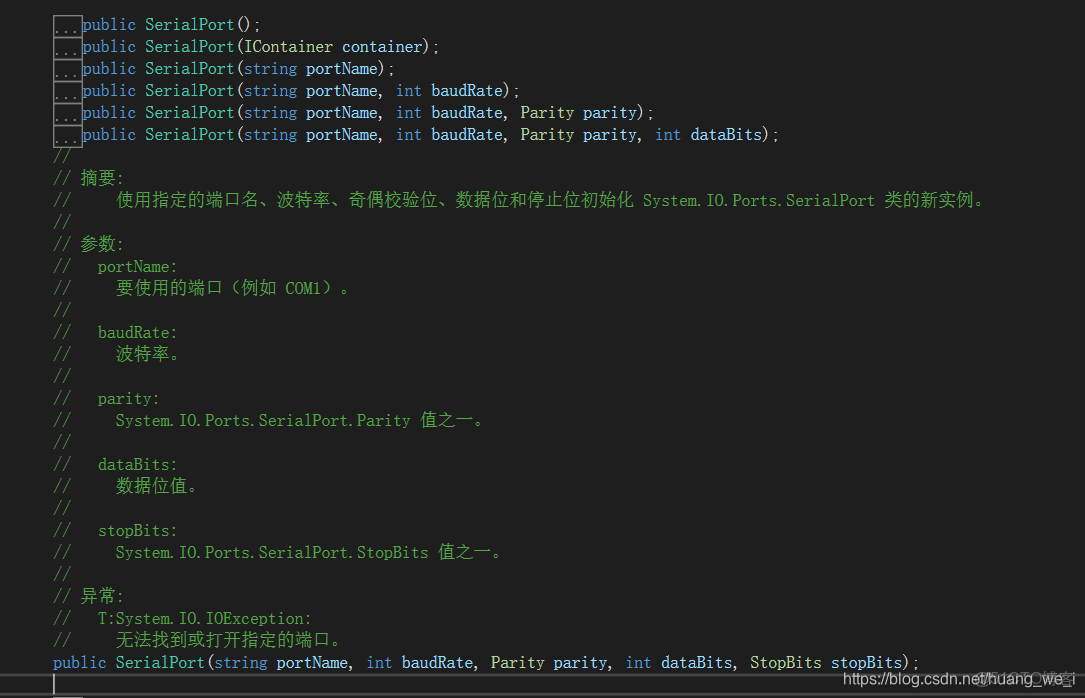Click the StopBits type in the last constructor

coord(786,663)
